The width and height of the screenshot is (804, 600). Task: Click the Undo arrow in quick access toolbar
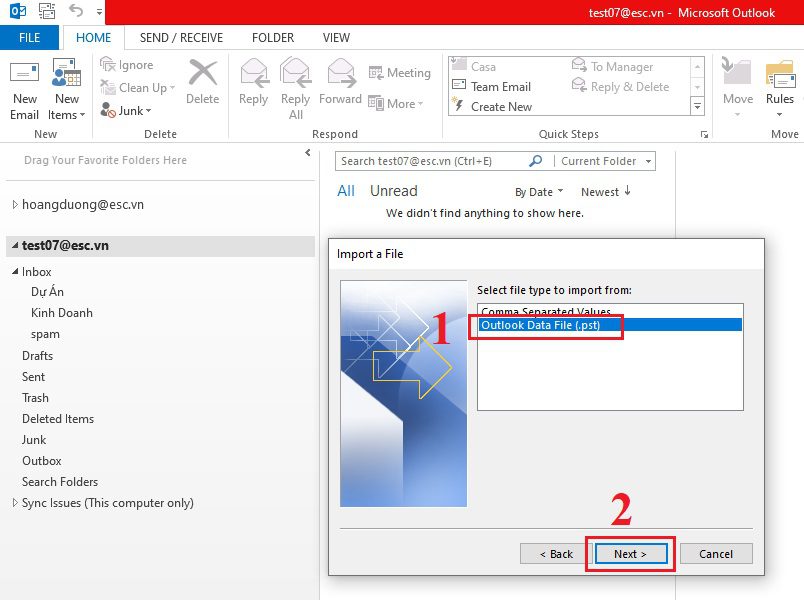click(x=76, y=10)
